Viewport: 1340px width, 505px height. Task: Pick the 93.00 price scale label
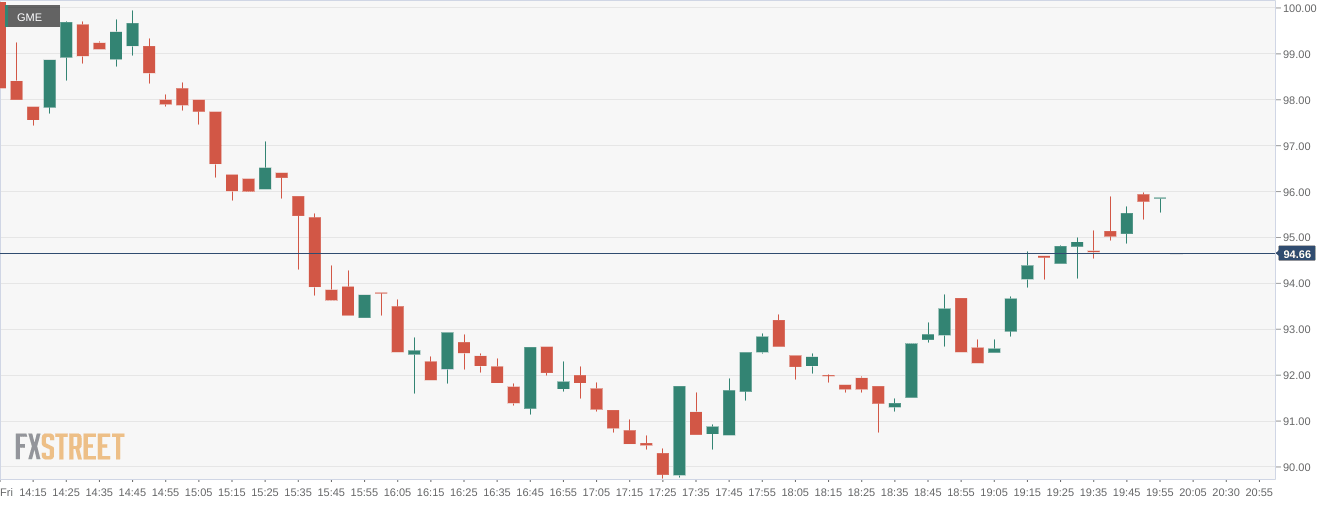pos(1299,329)
